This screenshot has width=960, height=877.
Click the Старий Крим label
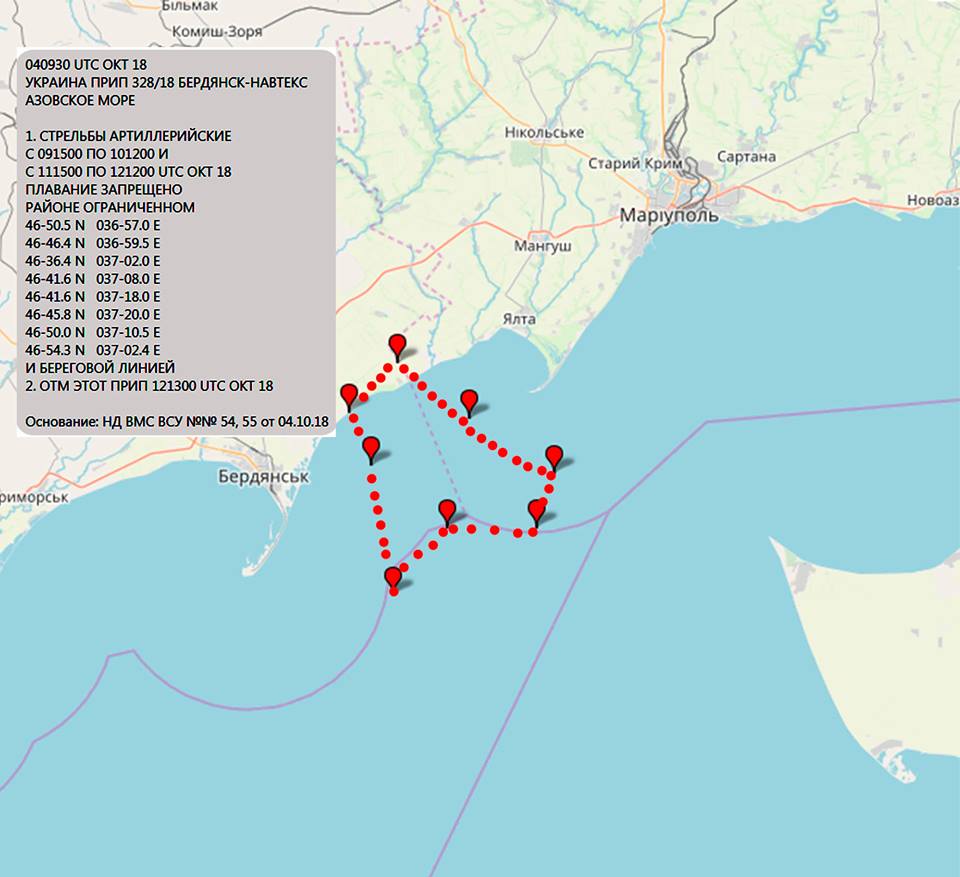(635, 163)
